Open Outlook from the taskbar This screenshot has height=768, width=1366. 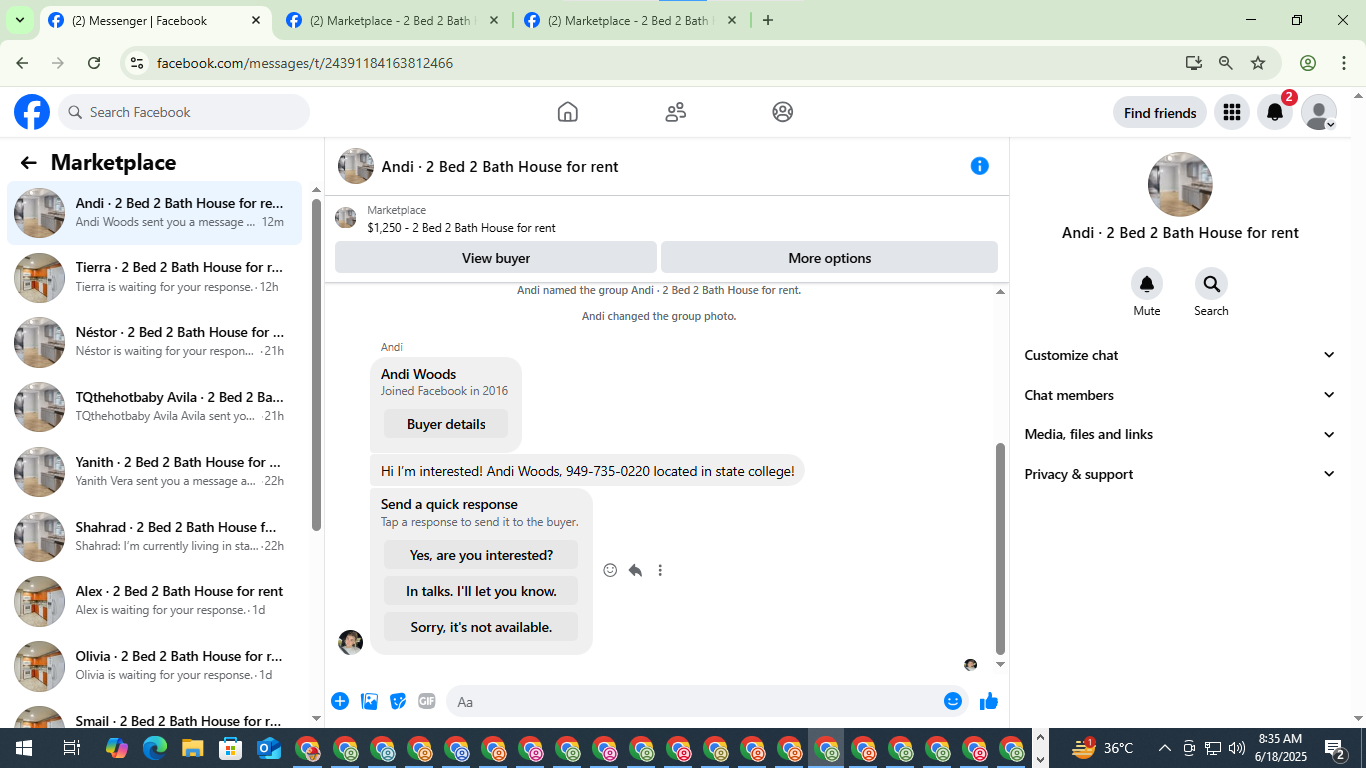point(268,748)
